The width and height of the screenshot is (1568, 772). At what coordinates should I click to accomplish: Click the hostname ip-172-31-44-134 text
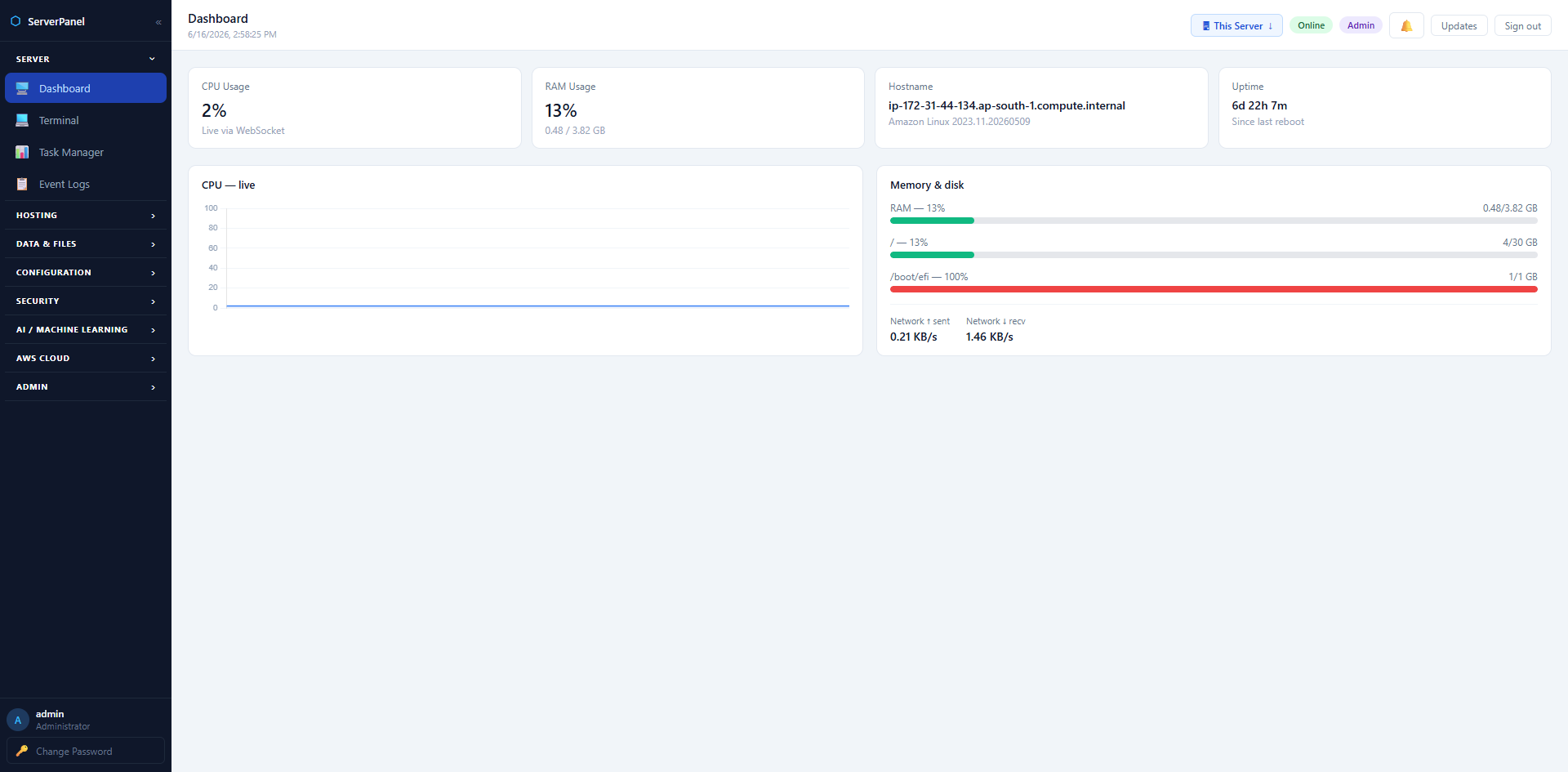[x=1007, y=105]
